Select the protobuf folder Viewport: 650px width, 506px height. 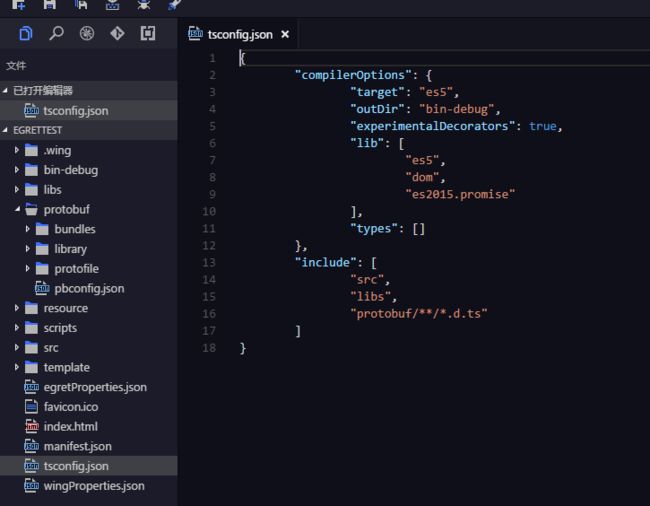click(89, 209)
